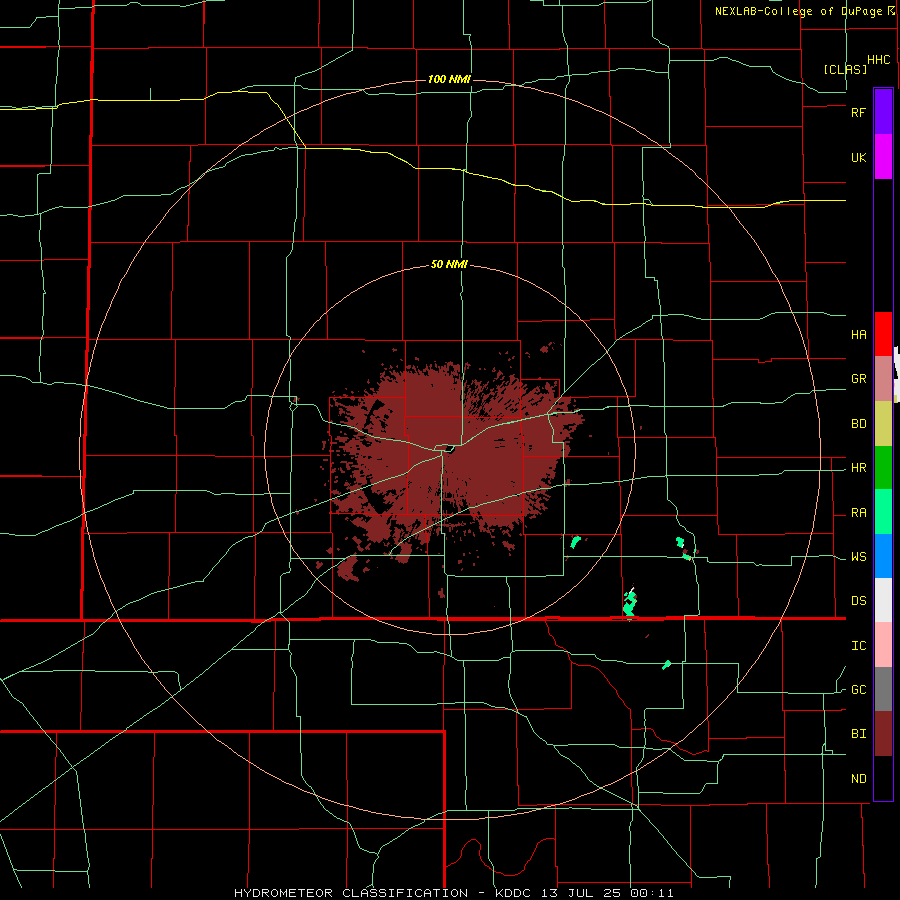This screenshot has width=900, height=900.
Task: Click the RF purple legend swatch
Action: coord(883,112)
